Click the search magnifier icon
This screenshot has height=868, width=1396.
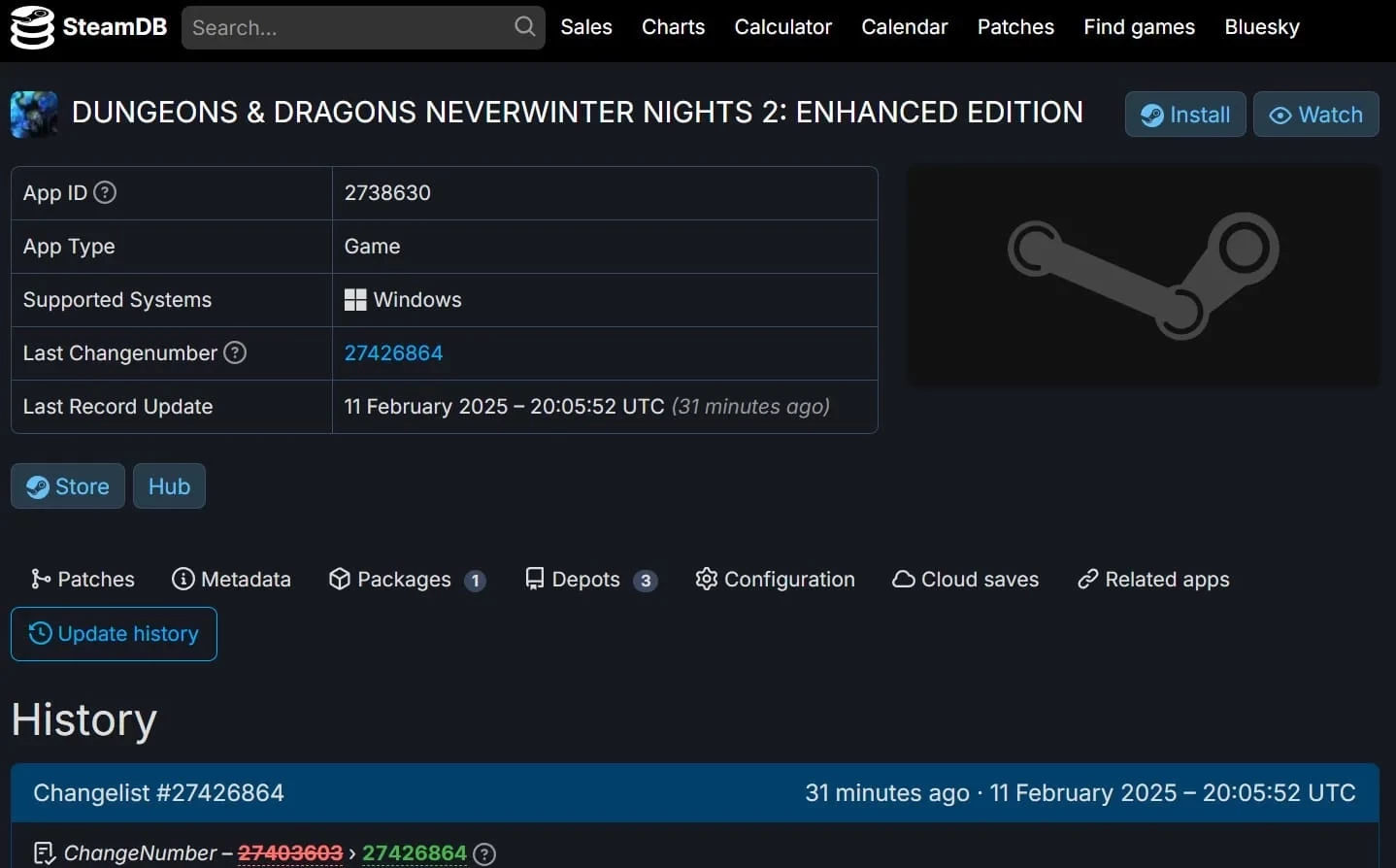(x=524, y=27)
